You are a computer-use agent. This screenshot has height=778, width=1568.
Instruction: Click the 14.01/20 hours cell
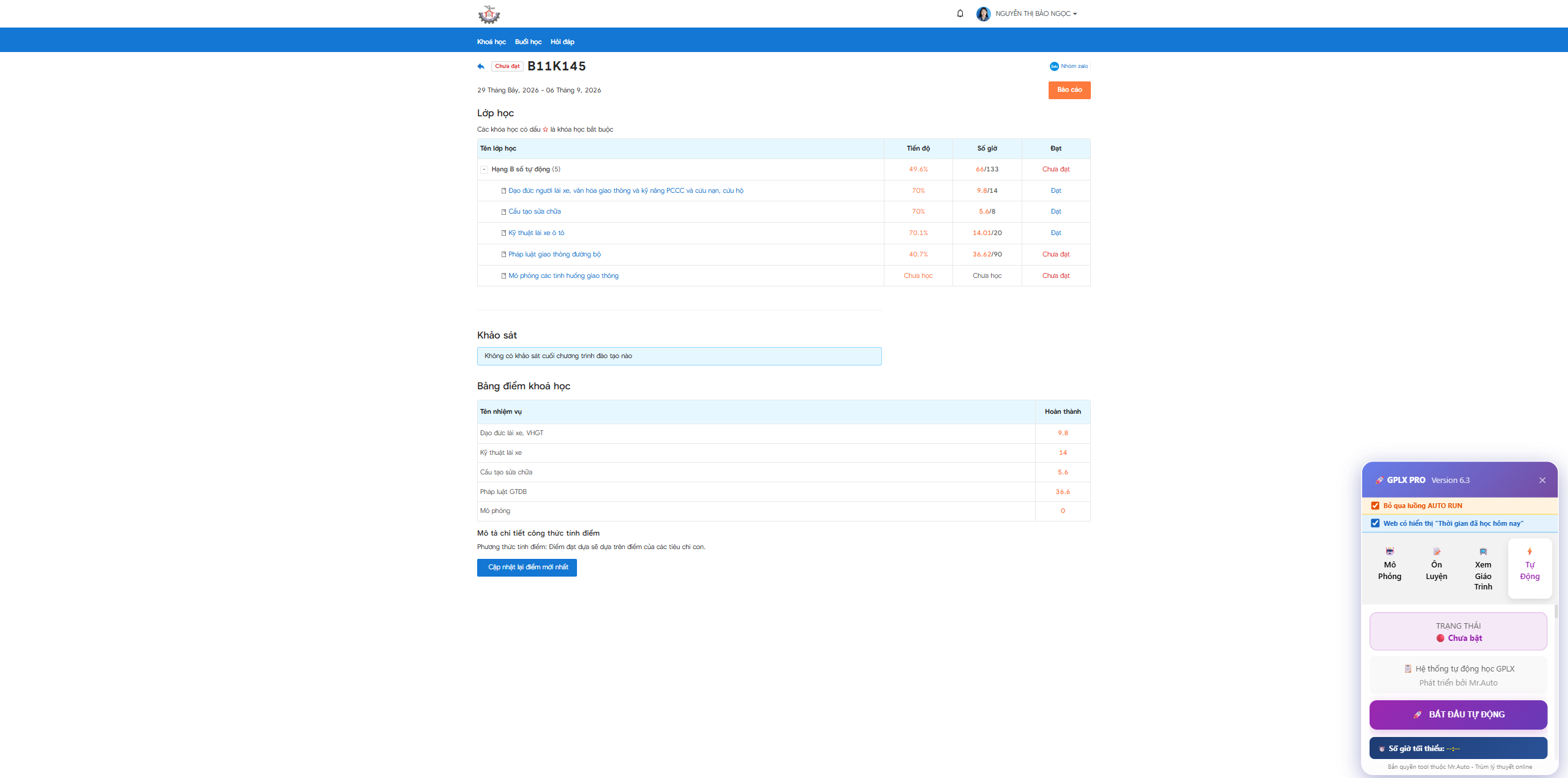tap(987, 233)
